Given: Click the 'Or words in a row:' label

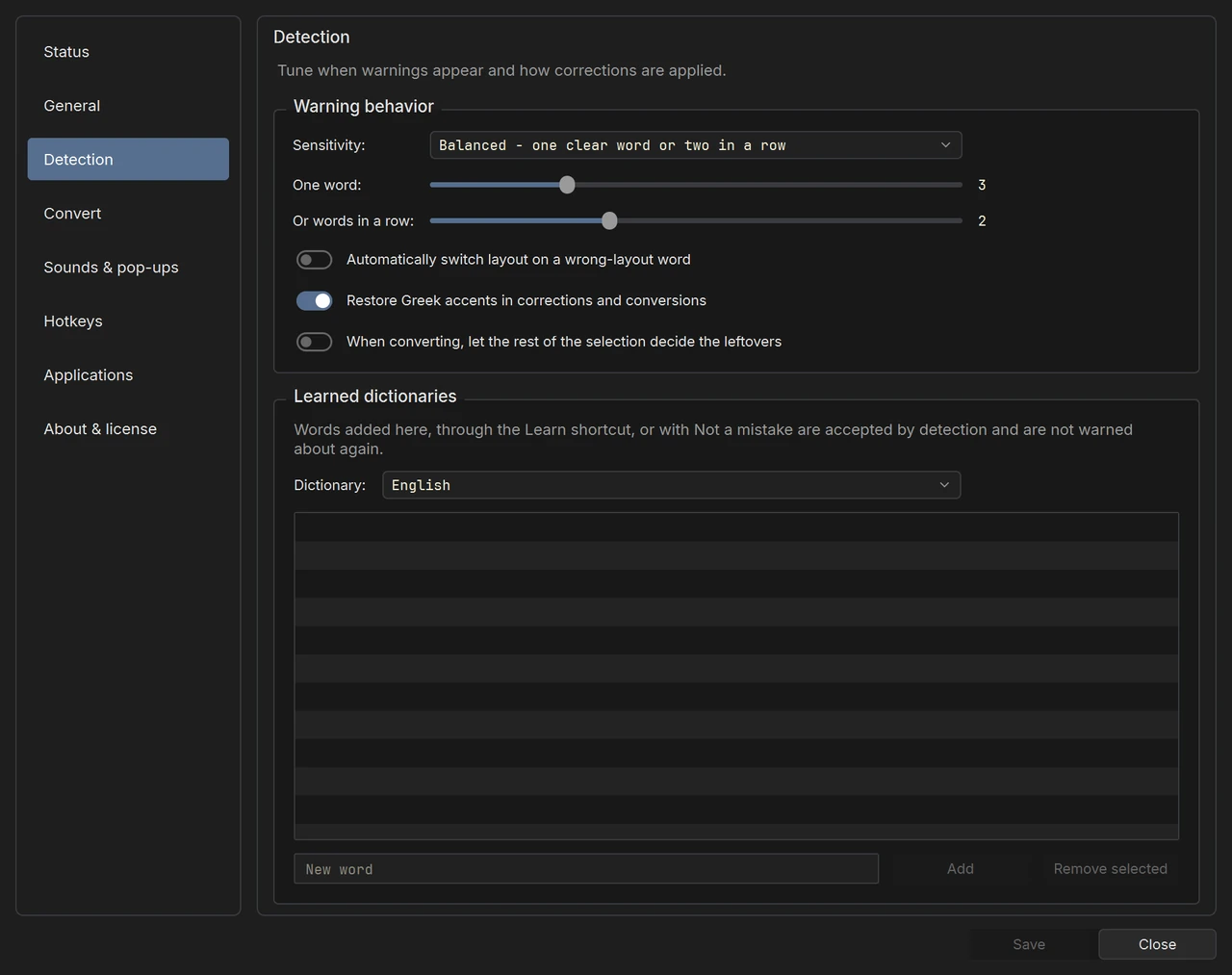Looking at the screenshot, I should click(x=353, y=221).
